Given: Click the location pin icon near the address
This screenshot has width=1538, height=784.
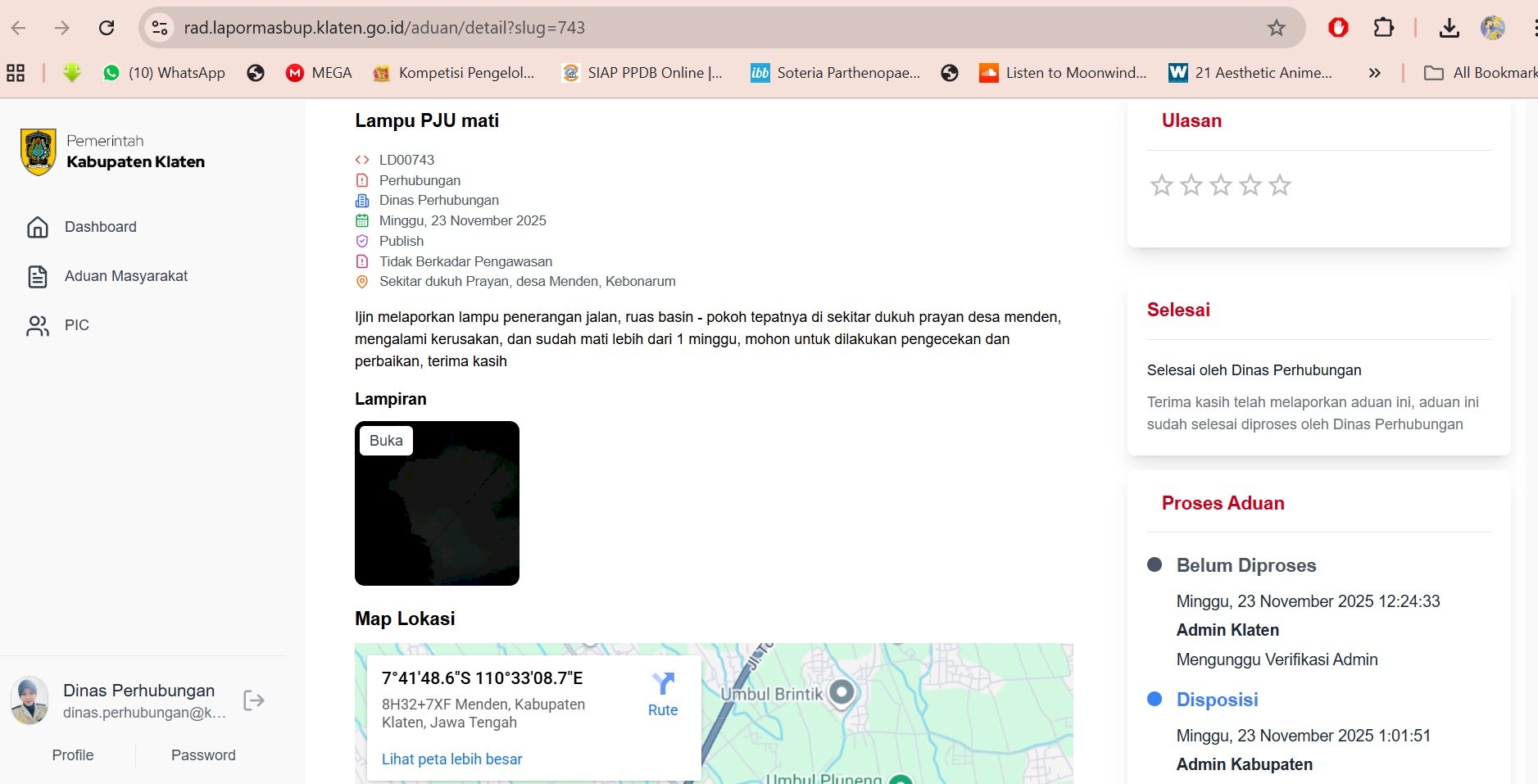Looking at the screenshot, I should click(x=361, y=281).
